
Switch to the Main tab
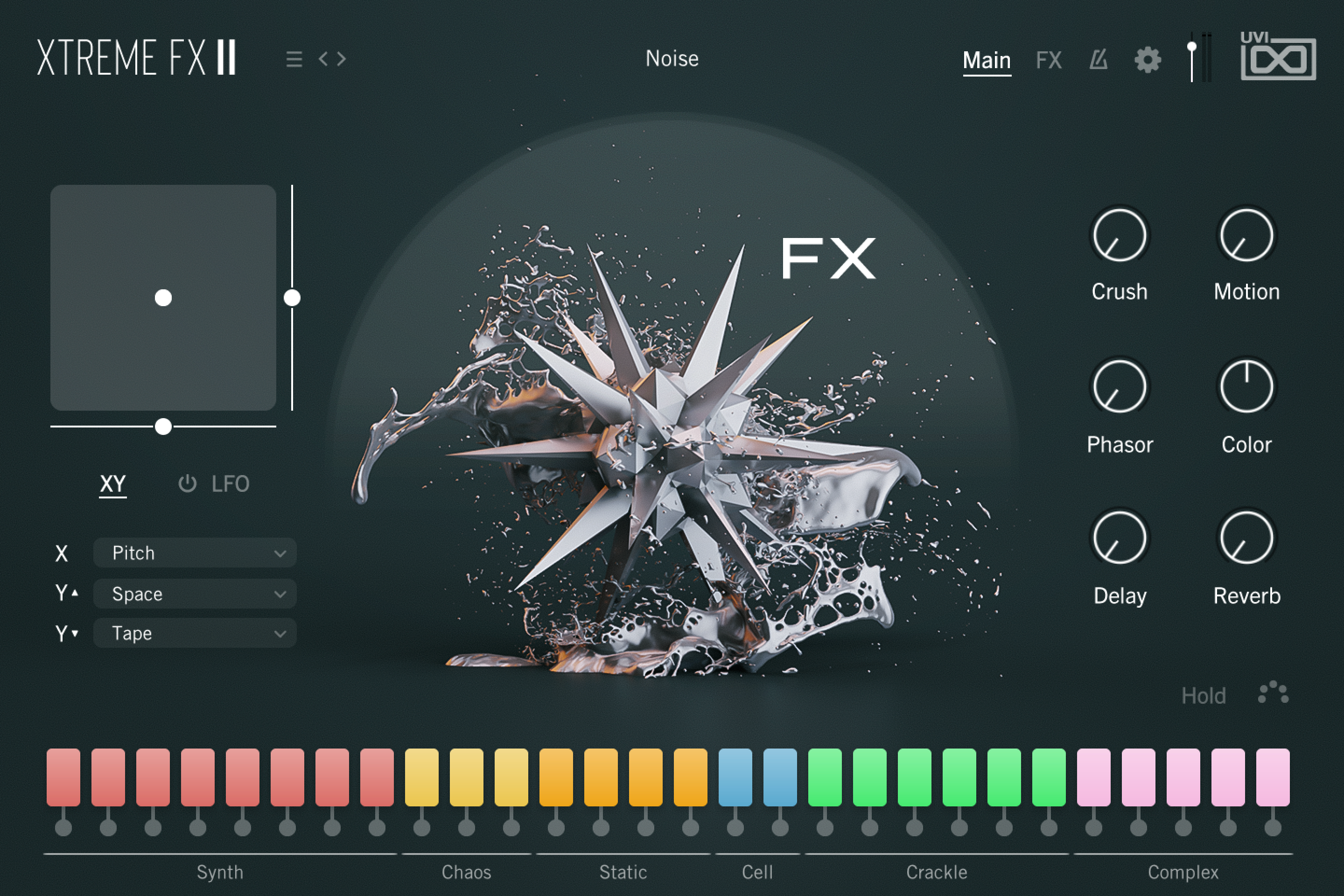pyautogui.click(x=987, y=60)
